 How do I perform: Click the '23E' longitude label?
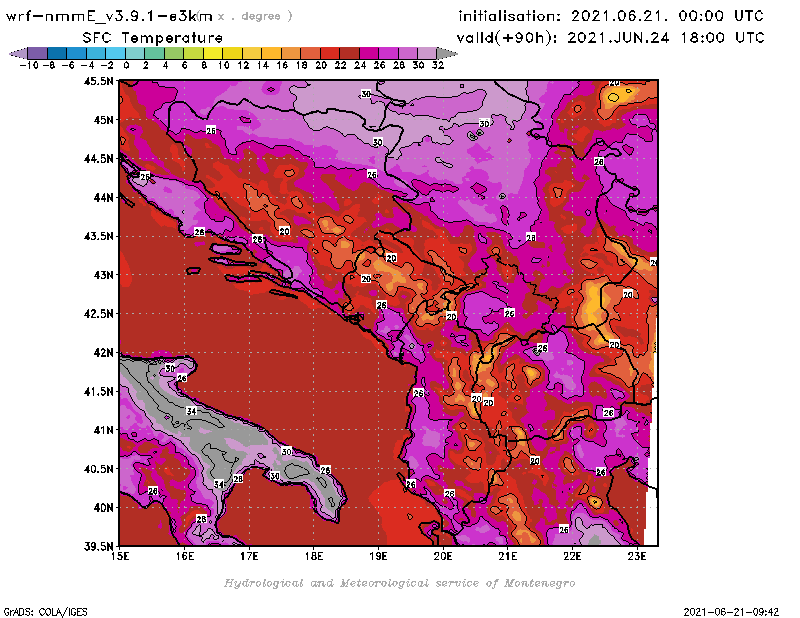coord(637,556)
